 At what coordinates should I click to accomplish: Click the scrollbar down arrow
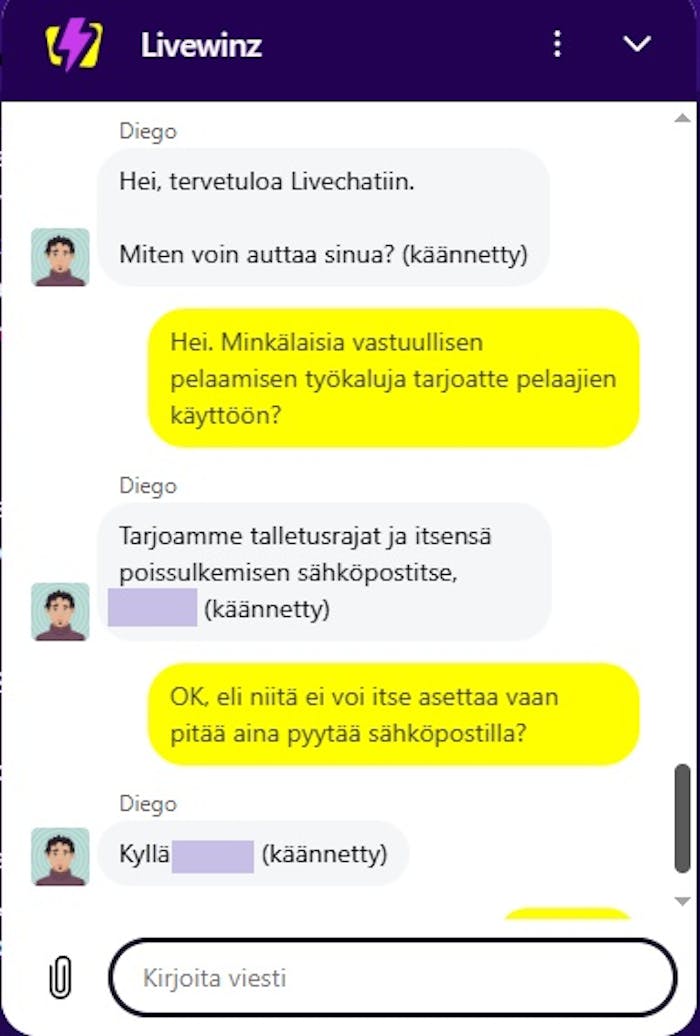682,901
